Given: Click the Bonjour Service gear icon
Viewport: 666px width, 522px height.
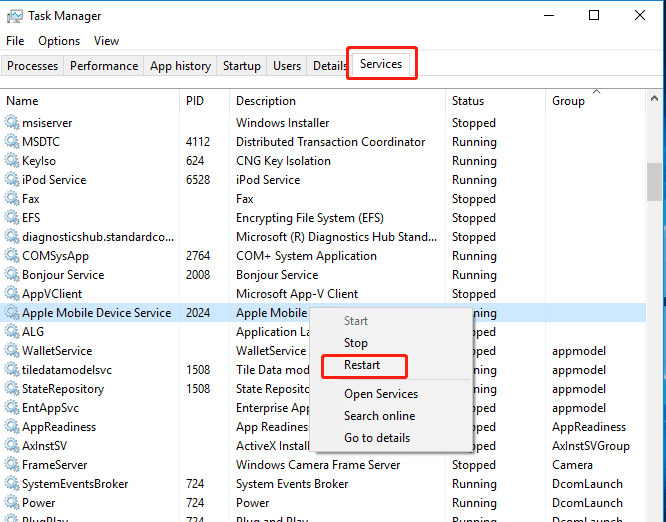Looking at the screenshot, I should click(x=12, y=275).
